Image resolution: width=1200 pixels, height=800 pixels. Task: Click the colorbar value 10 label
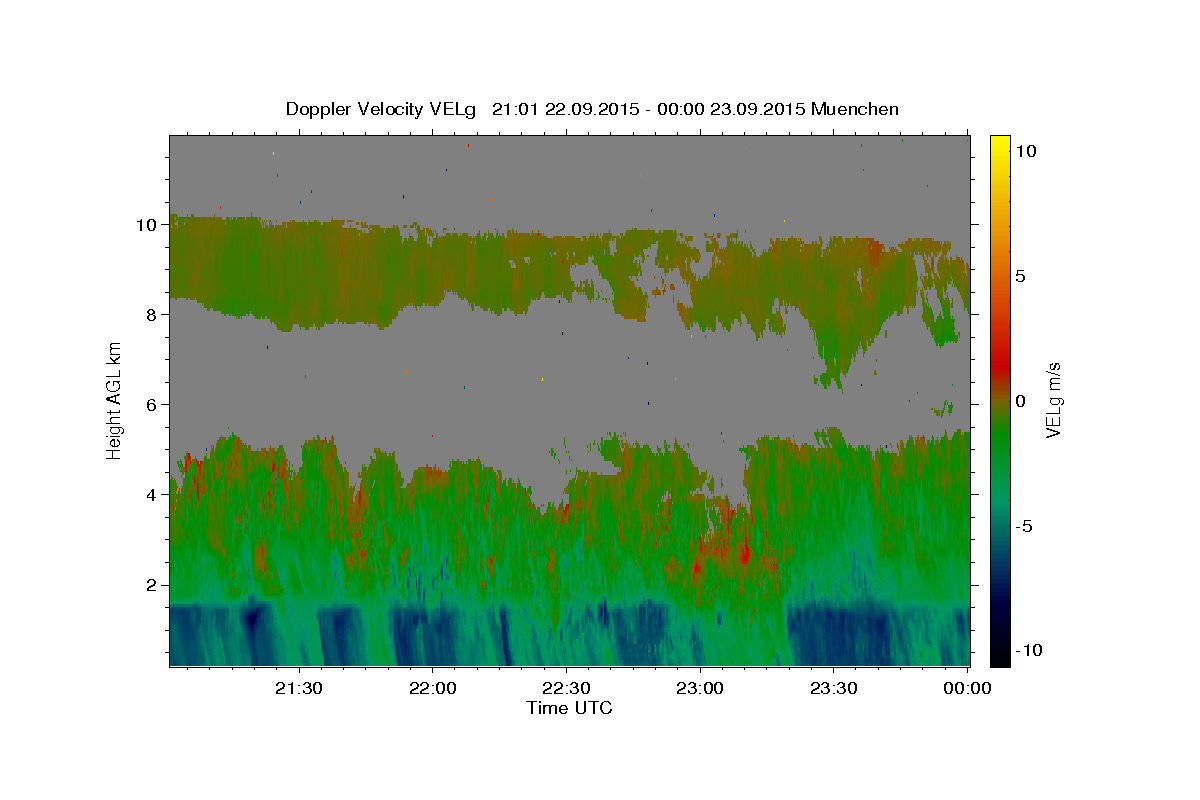[1026, 150]
